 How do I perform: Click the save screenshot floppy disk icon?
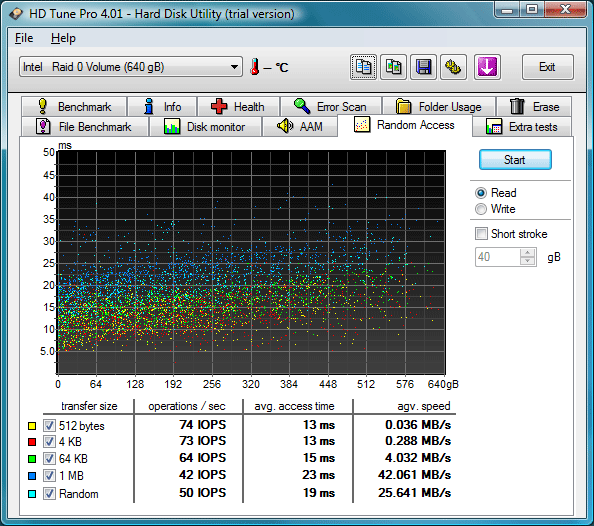423,67
